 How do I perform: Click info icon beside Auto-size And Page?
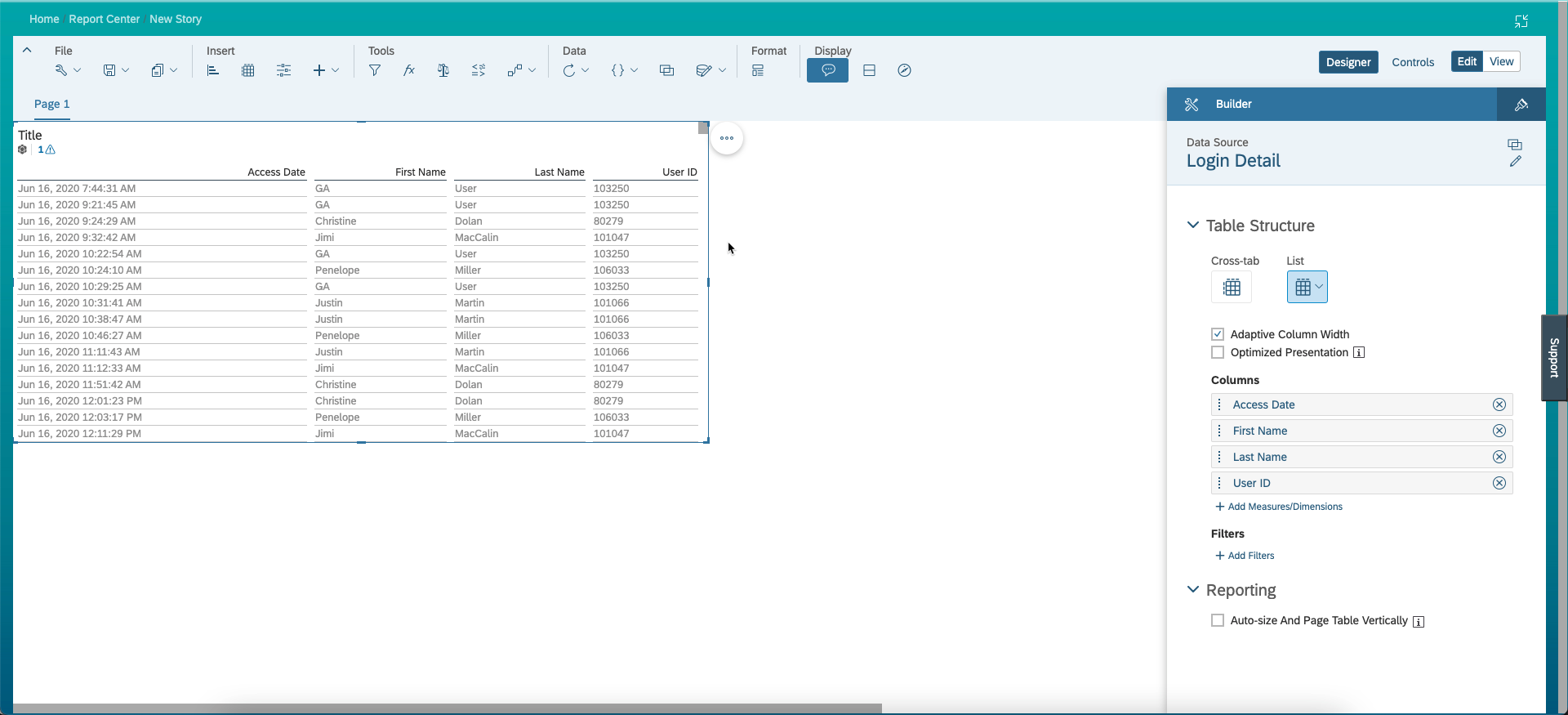tap(1419, 622)
